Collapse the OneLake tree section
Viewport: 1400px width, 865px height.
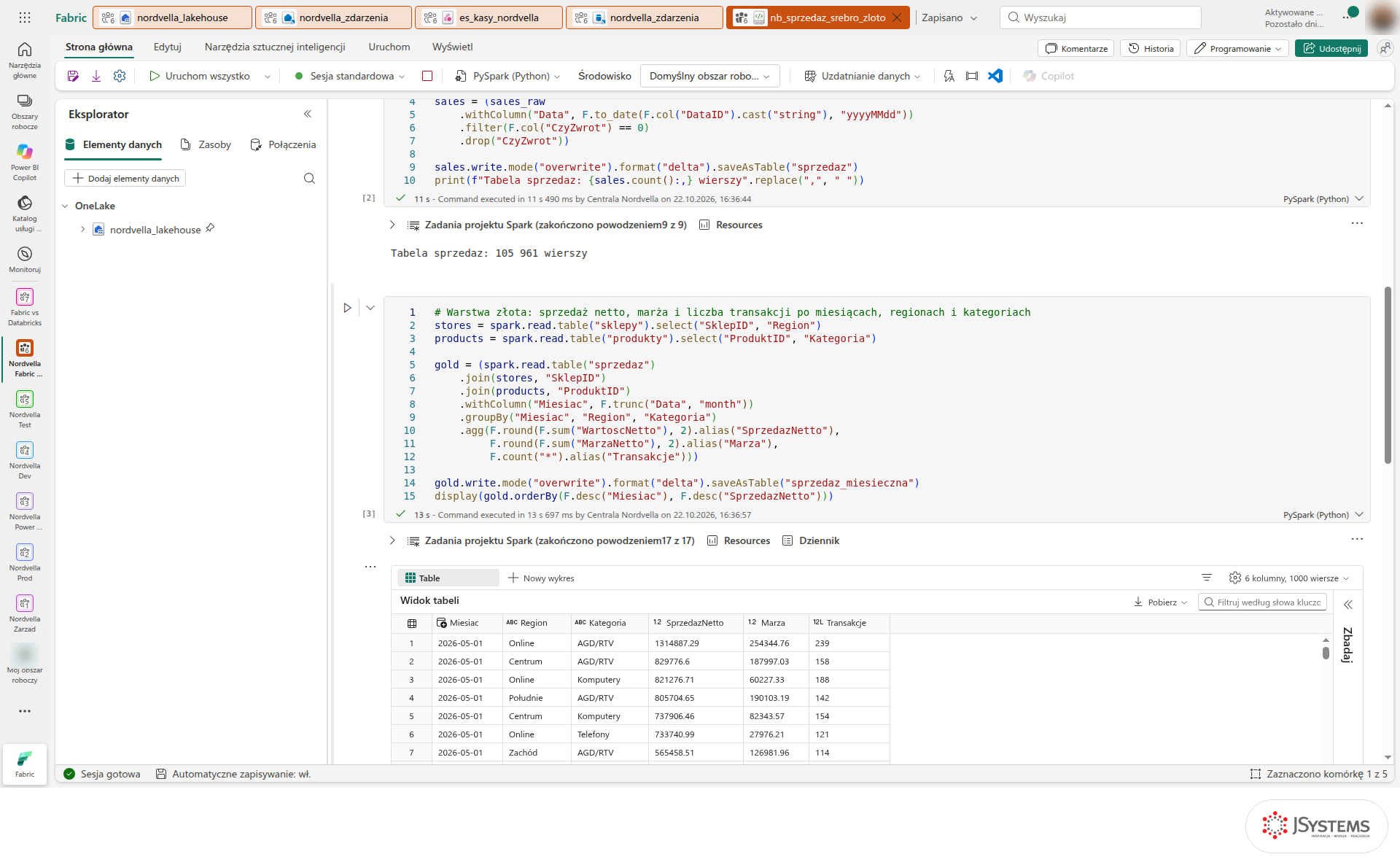point(65,206)
